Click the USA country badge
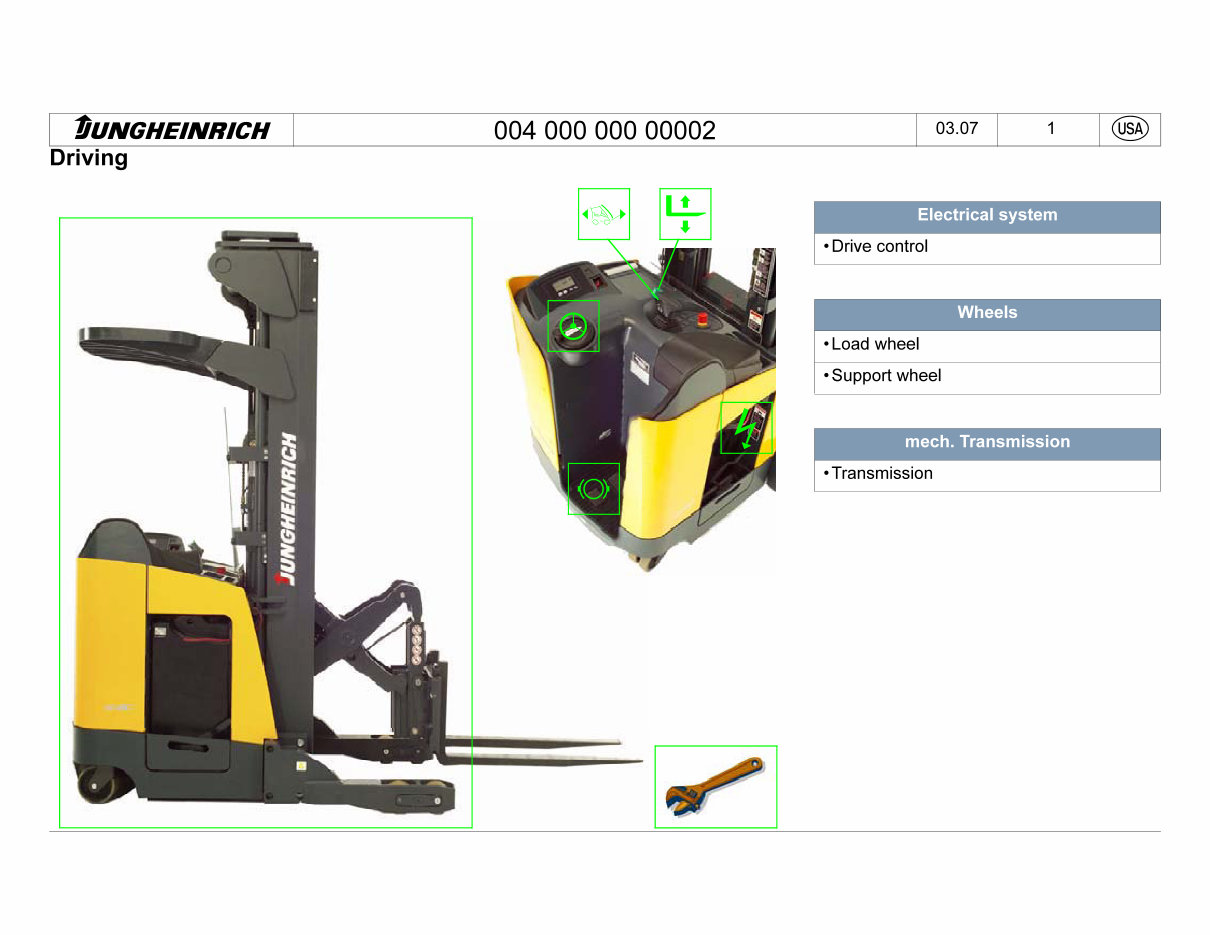 point(1129,128)
